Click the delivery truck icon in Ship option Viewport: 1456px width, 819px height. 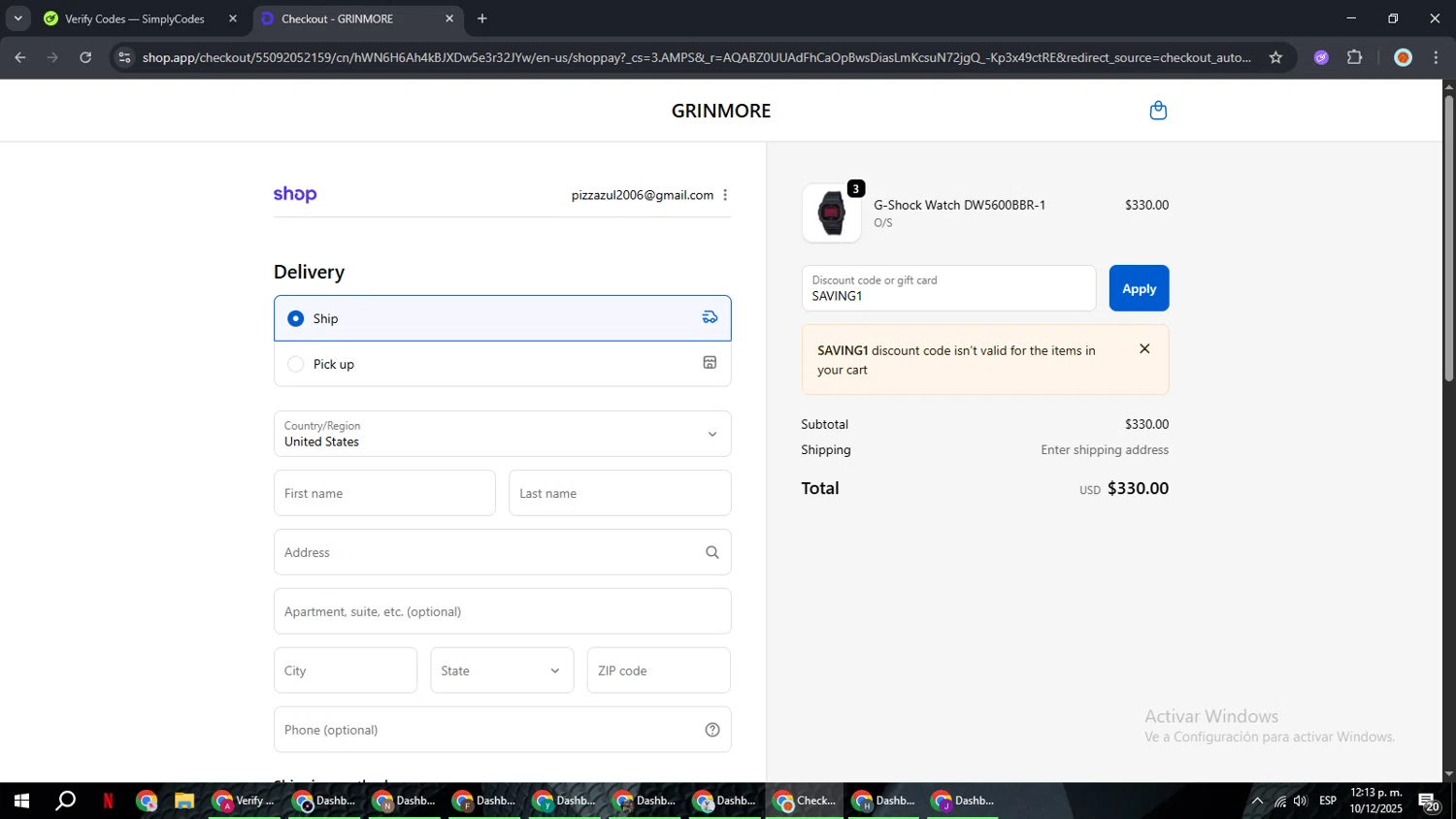point(710,317)
